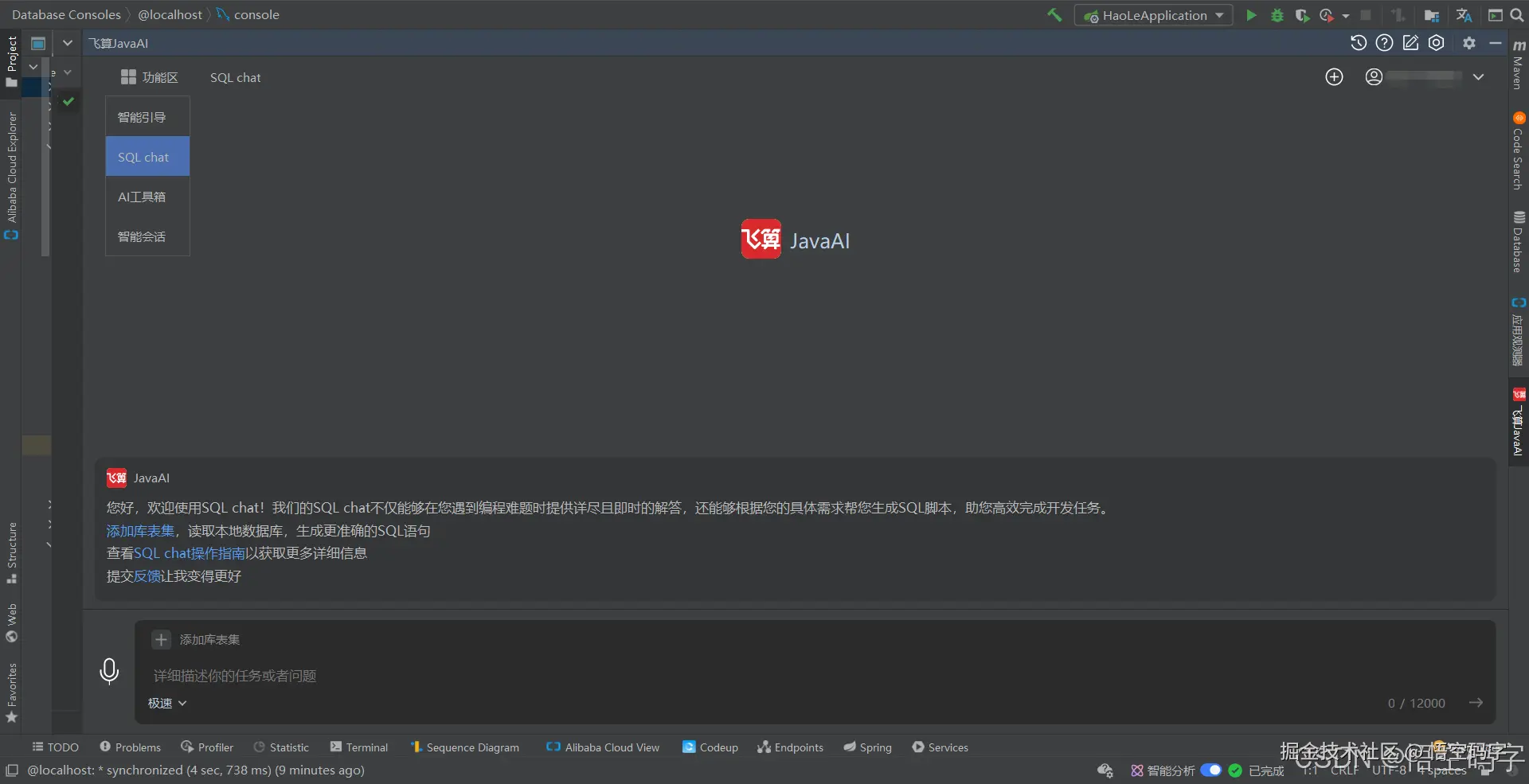Open the gear options of JavaAI tool window
1529x784 pixels.
pos(1469,43)
